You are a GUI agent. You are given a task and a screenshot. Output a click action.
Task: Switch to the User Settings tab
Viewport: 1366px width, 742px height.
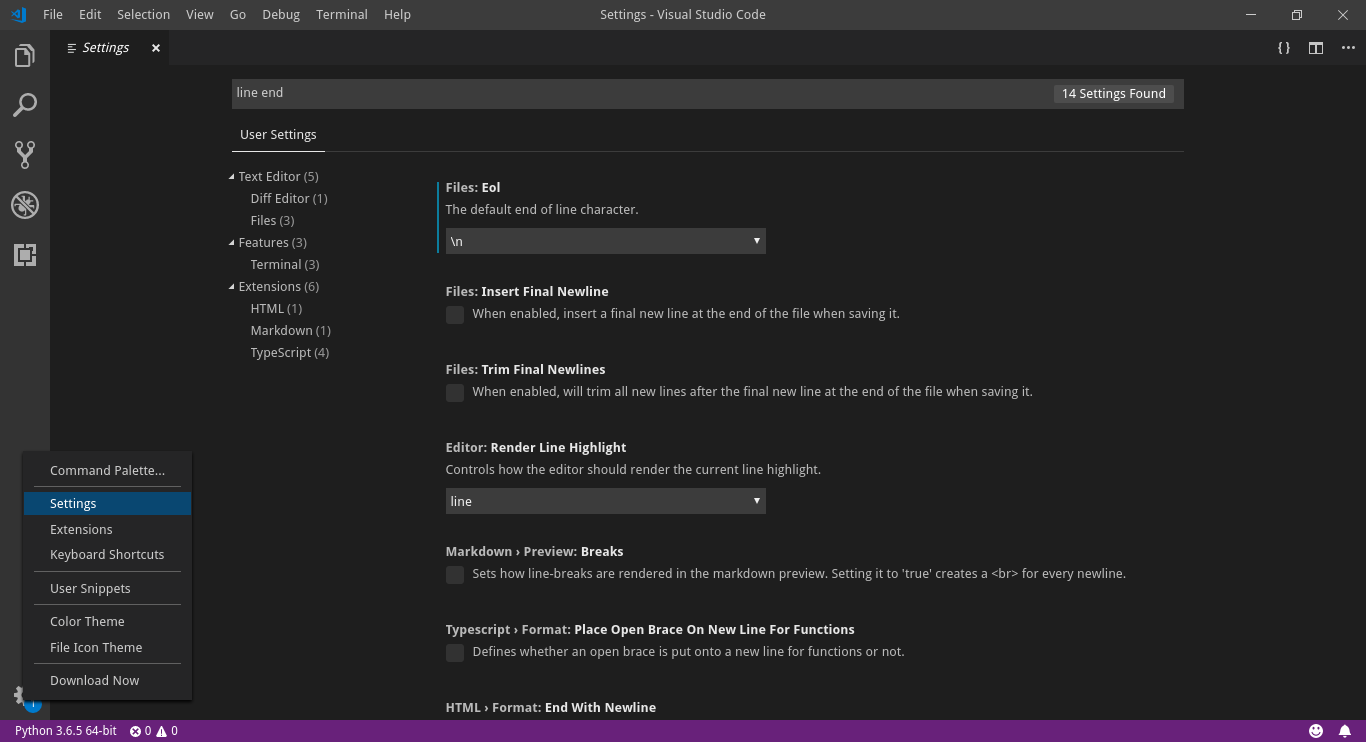point(278,135)
